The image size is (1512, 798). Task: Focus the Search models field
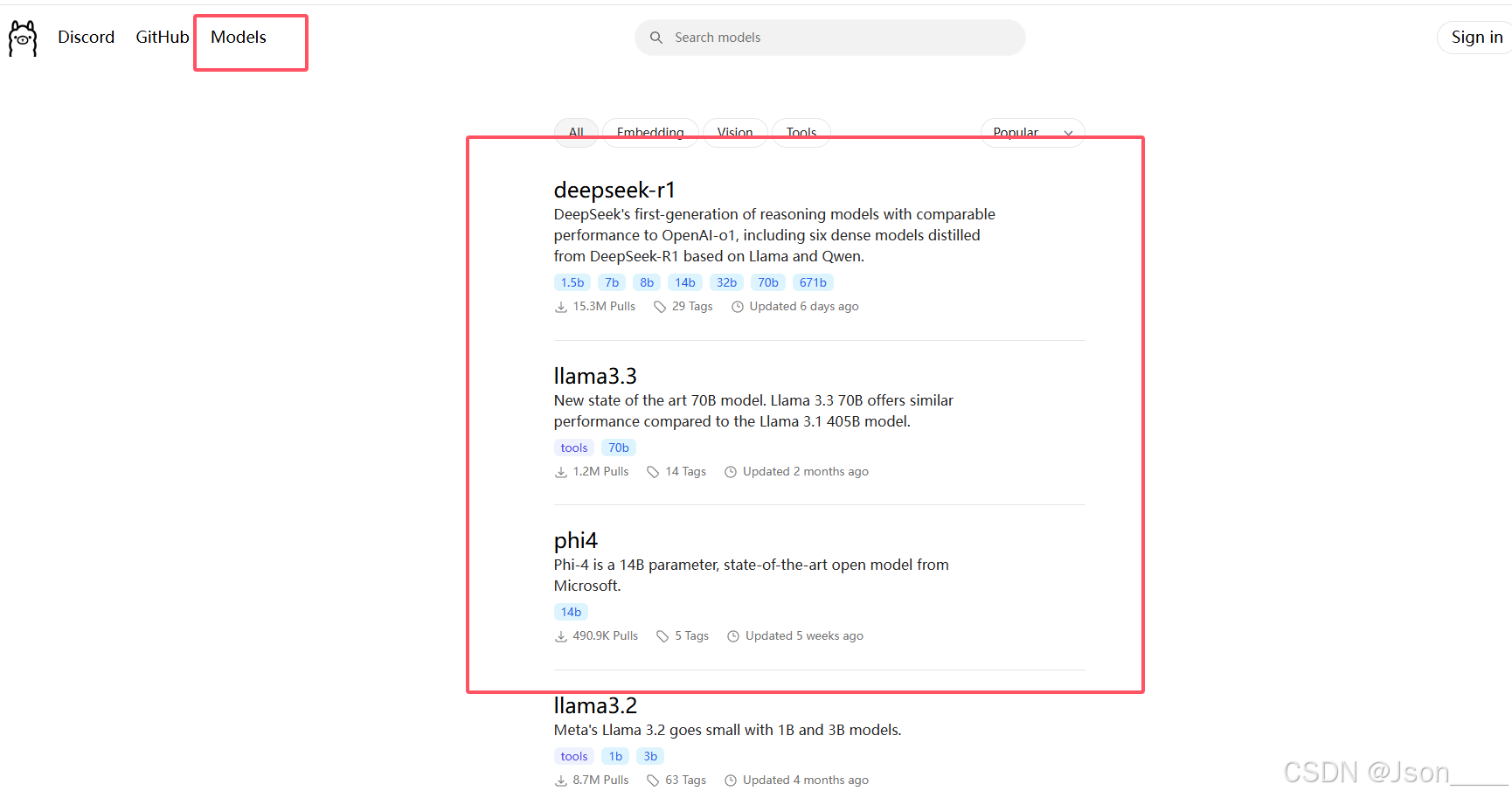pos(829,38)
